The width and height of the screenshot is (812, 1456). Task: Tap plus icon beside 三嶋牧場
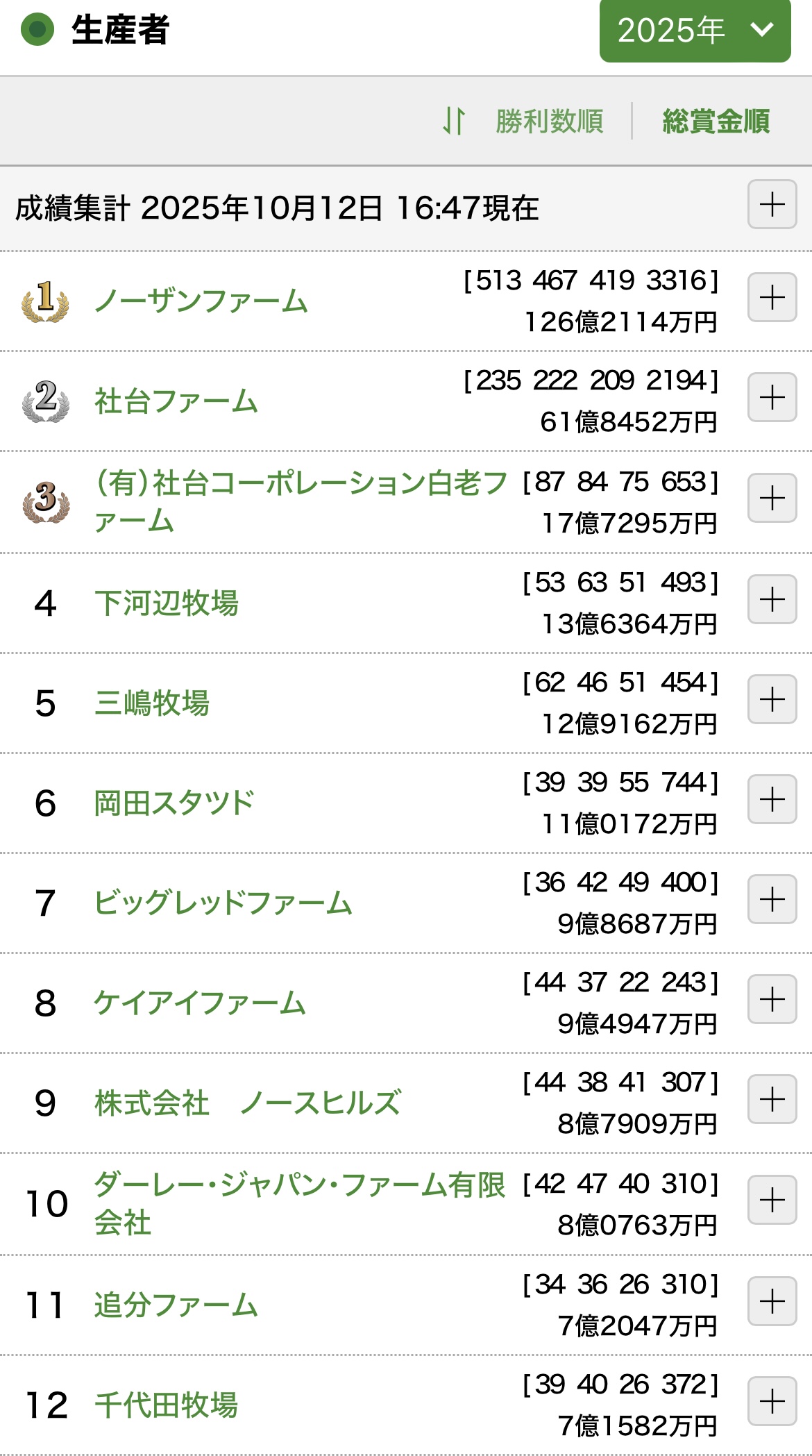click(772, 699)
